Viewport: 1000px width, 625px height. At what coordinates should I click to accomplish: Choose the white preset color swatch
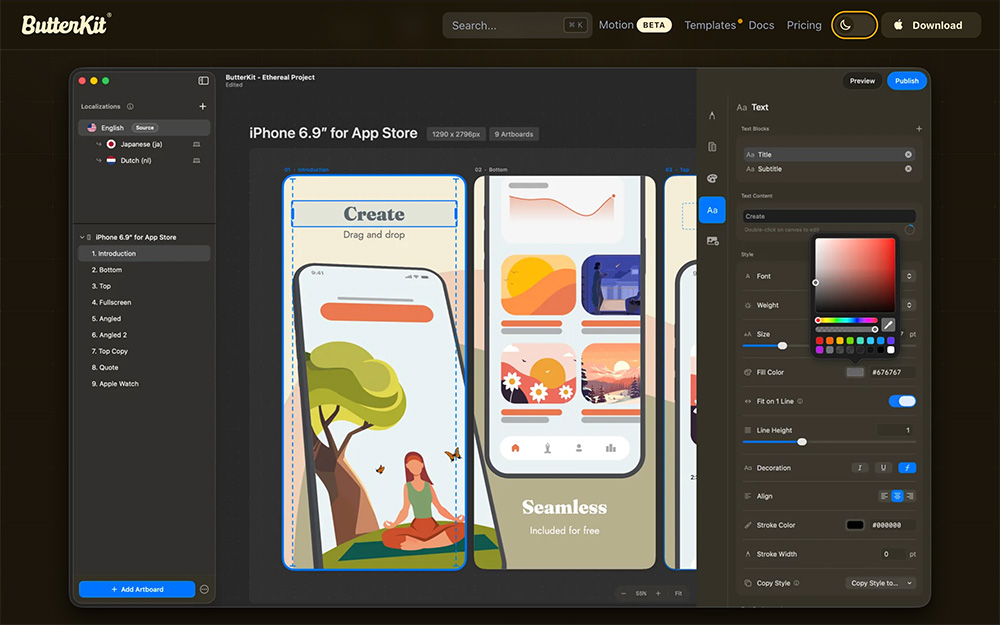(x=891, y=349)
